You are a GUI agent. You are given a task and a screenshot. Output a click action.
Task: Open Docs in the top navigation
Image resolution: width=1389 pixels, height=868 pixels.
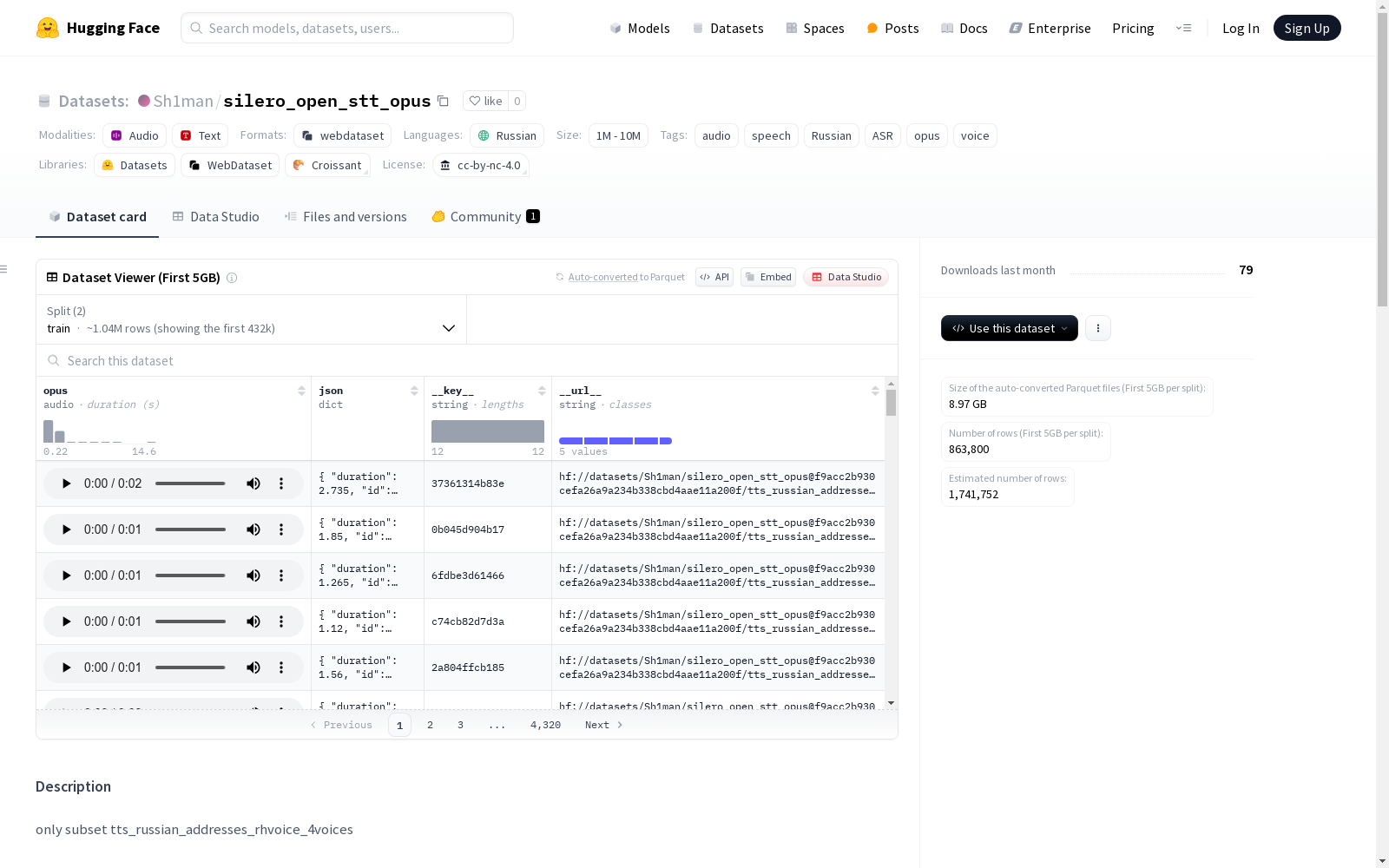pyautogui.click(x=964, y=28)
